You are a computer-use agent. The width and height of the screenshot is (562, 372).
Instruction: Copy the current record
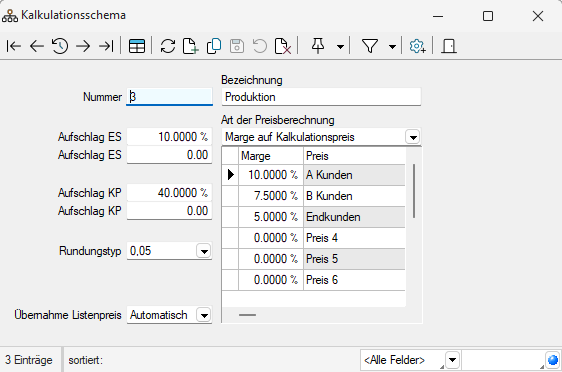[x=214, y=46]
